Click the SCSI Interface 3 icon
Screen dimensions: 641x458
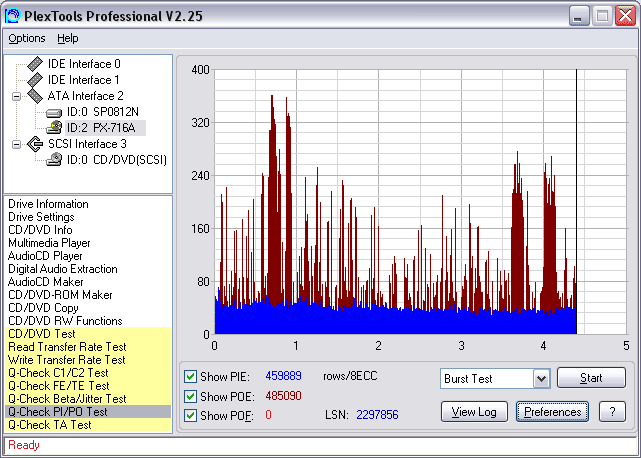pos(36,144)
